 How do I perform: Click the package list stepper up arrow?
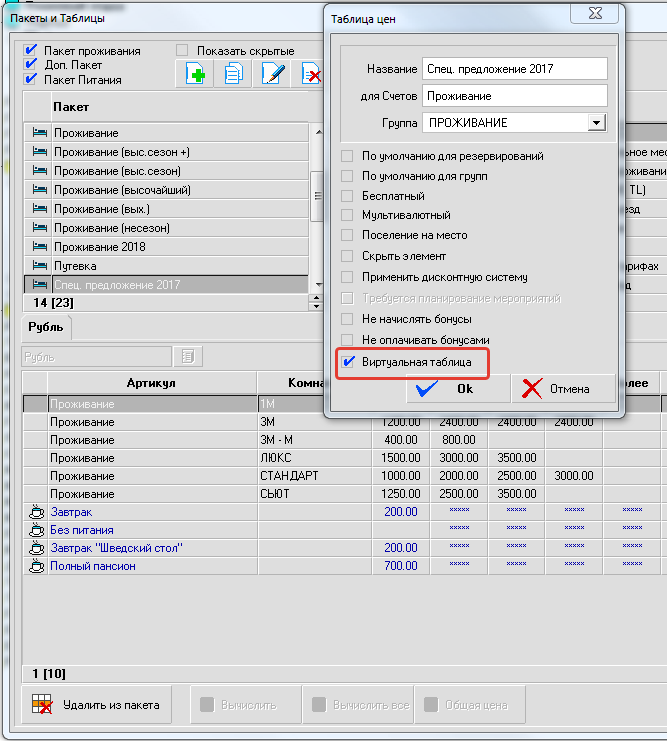tap(317, 297)
